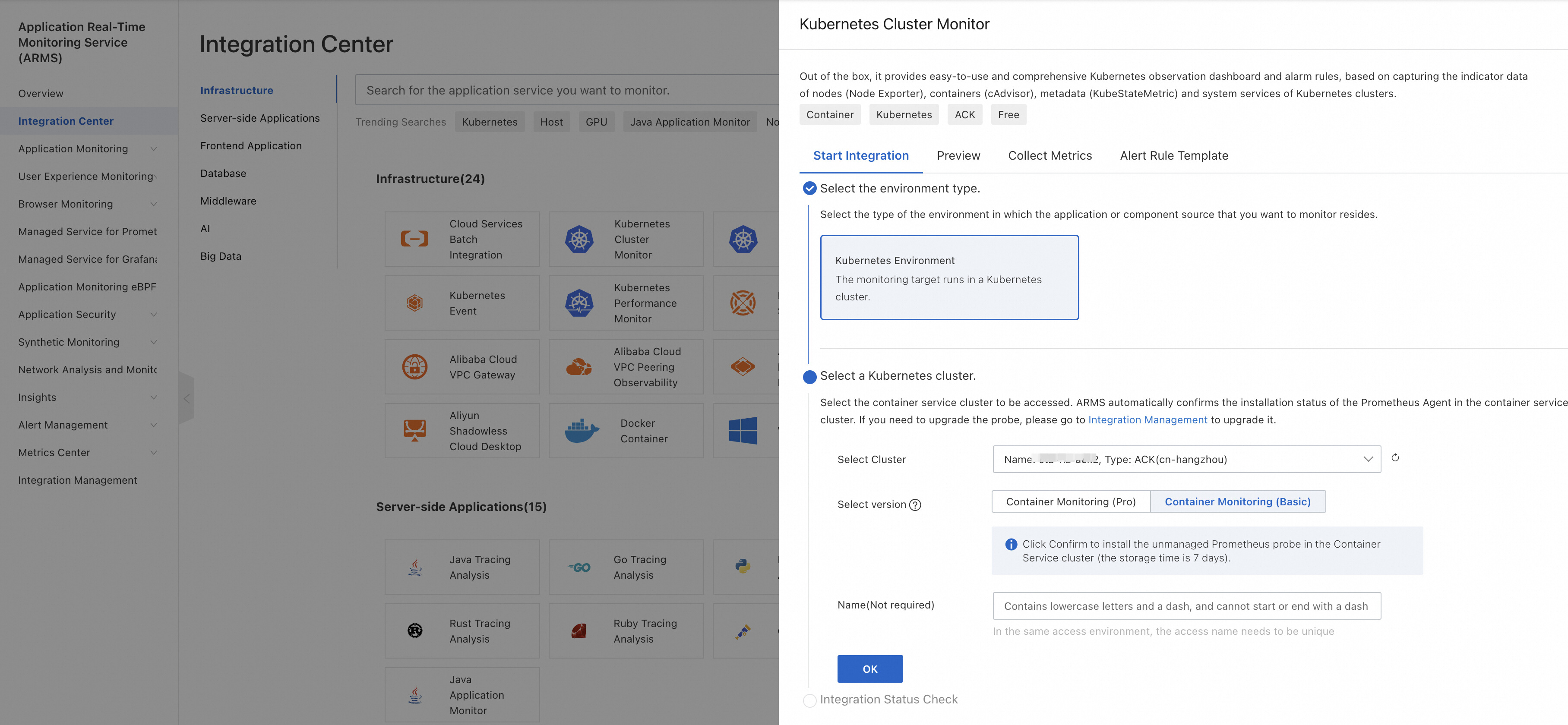Switch to the Collect Metrics tab

(x=1050, y=156)
